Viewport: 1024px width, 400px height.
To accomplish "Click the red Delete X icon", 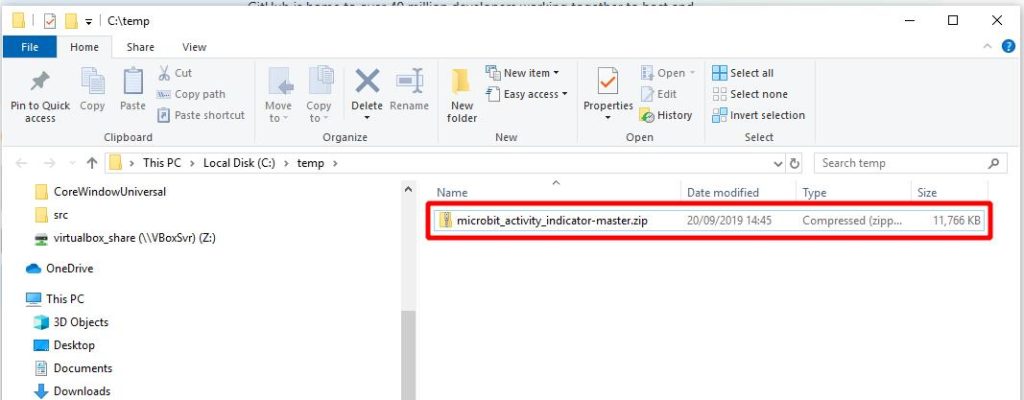I will coord(367,81).
